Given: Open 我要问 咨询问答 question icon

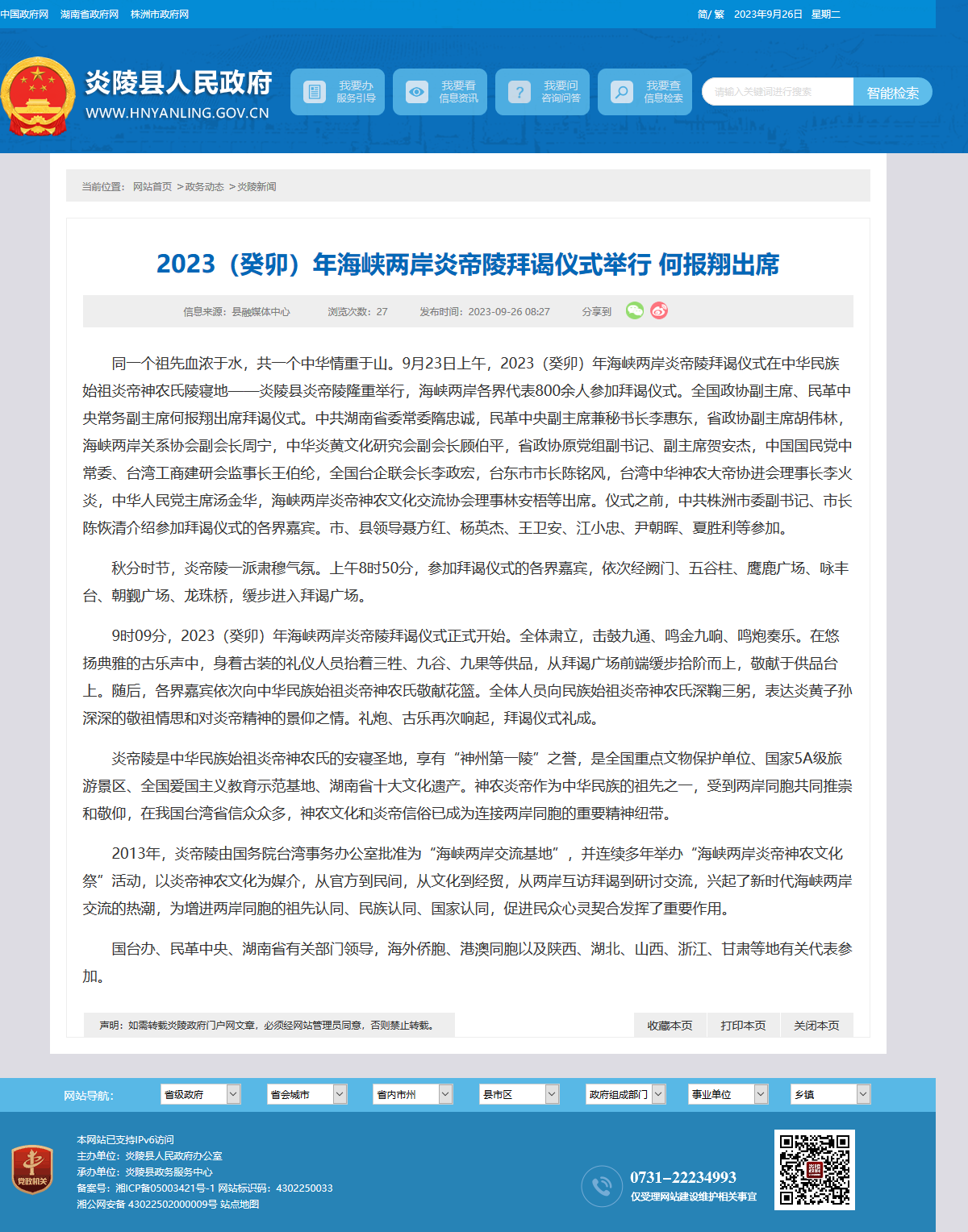Looking at the screenshot, I should [519, 92].
